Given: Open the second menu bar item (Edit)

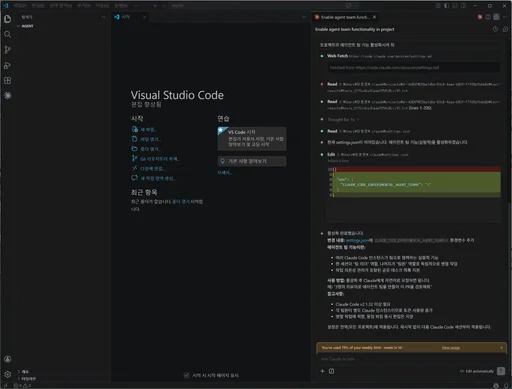Looking at the screenshot, I should point(38,6).
